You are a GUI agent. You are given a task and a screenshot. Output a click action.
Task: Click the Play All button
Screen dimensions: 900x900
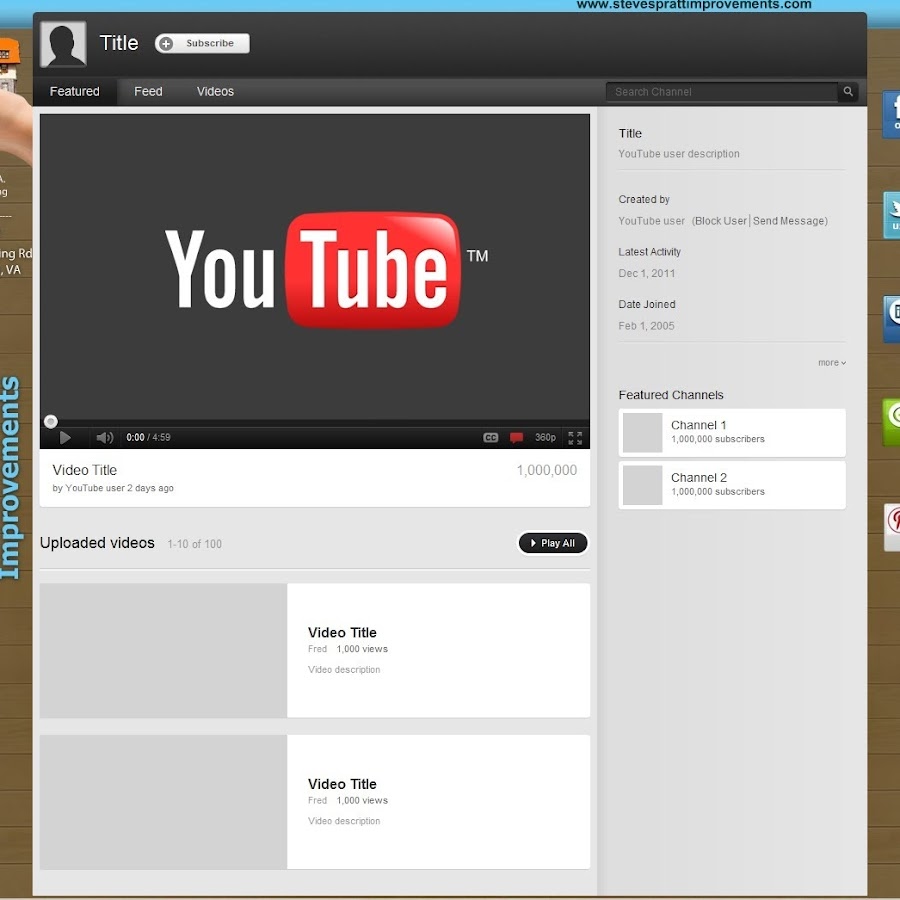pos(553,543)
